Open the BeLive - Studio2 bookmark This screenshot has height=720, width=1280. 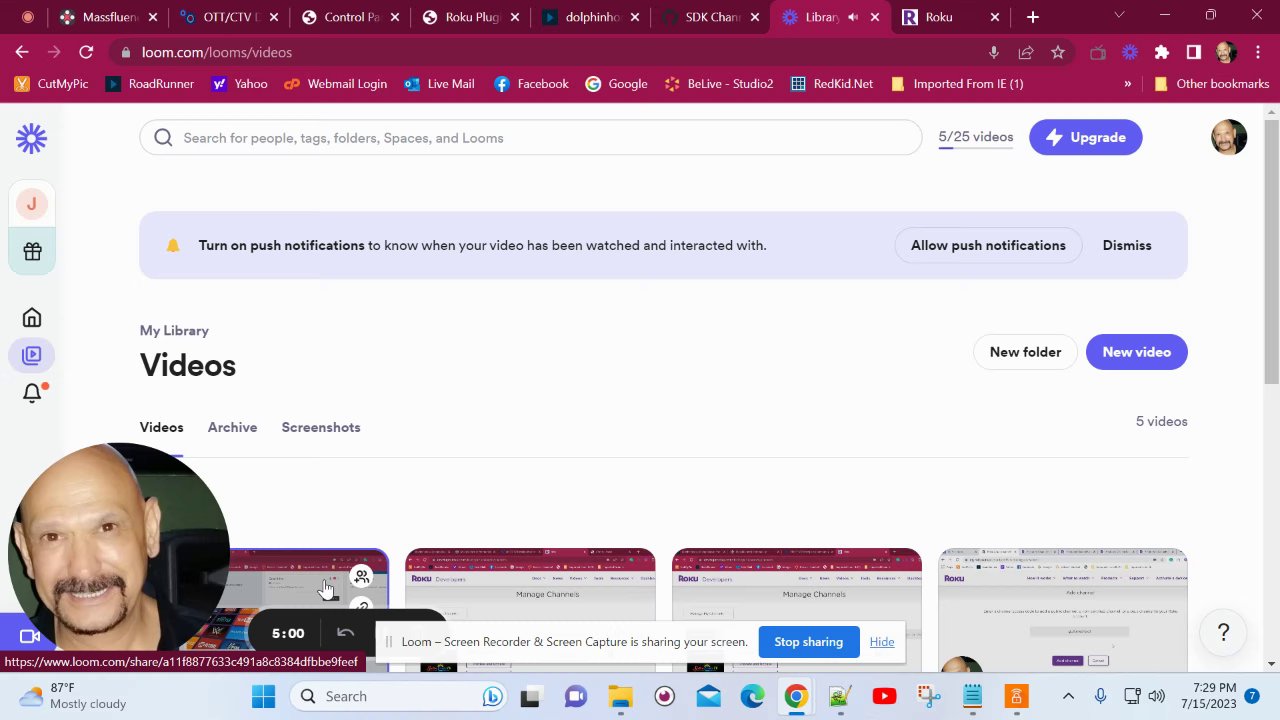(x=718, y=84)
